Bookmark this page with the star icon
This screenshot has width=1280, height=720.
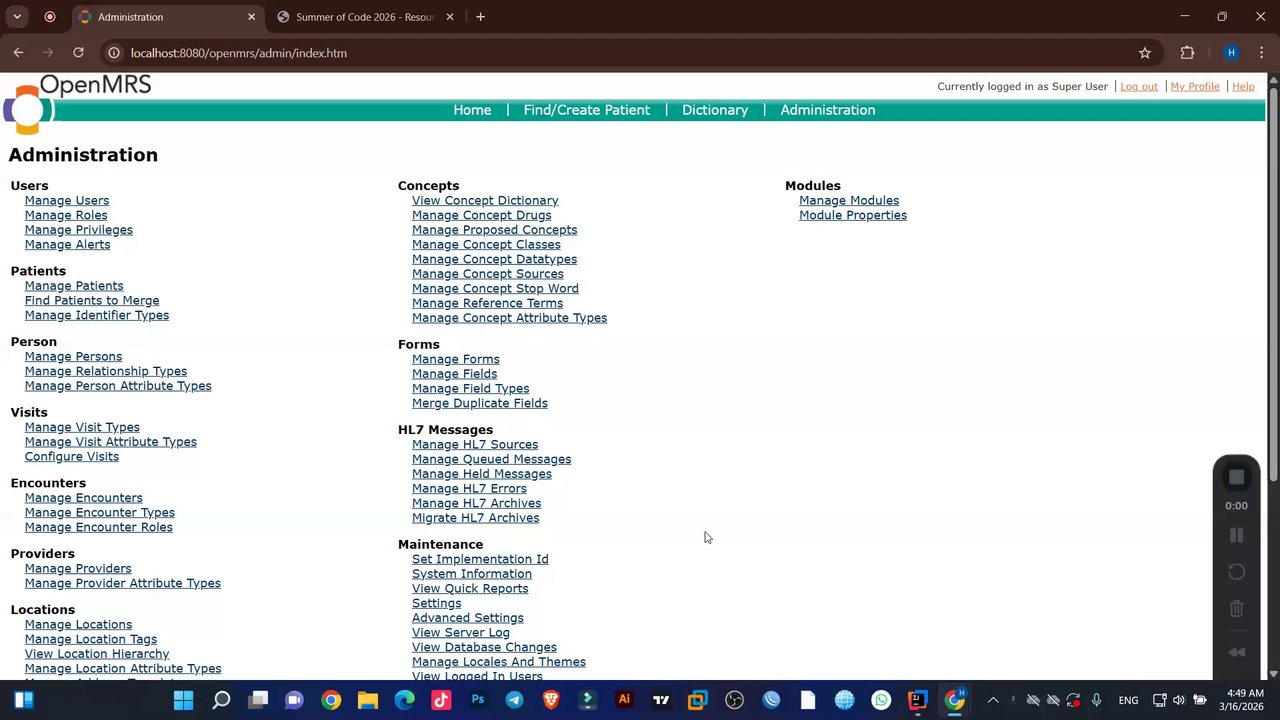point(1145,53)
